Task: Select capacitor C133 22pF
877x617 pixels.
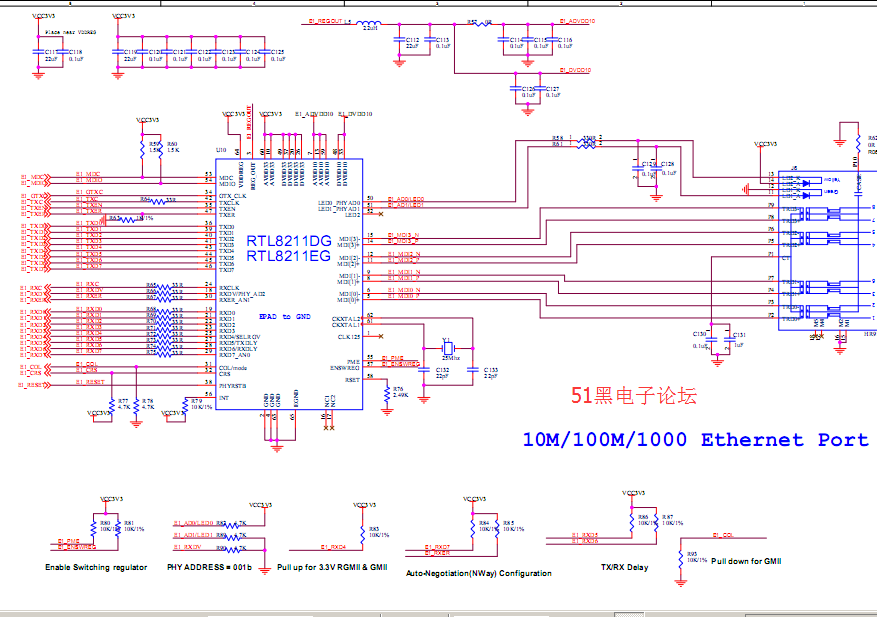Action: (x=473, y=370)
